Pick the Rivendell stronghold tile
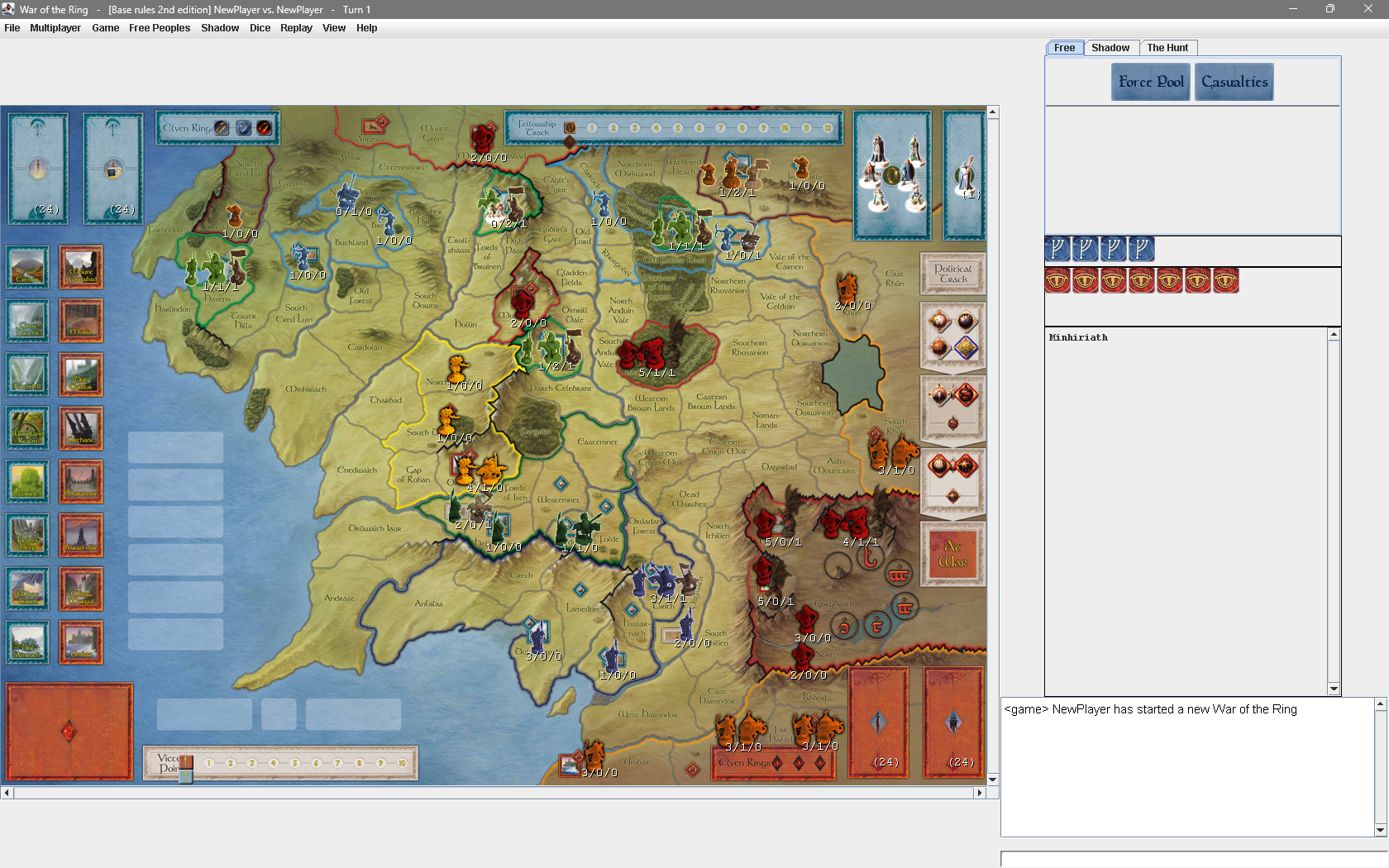This screenshot has width=1389, height=868. point(27,374)
